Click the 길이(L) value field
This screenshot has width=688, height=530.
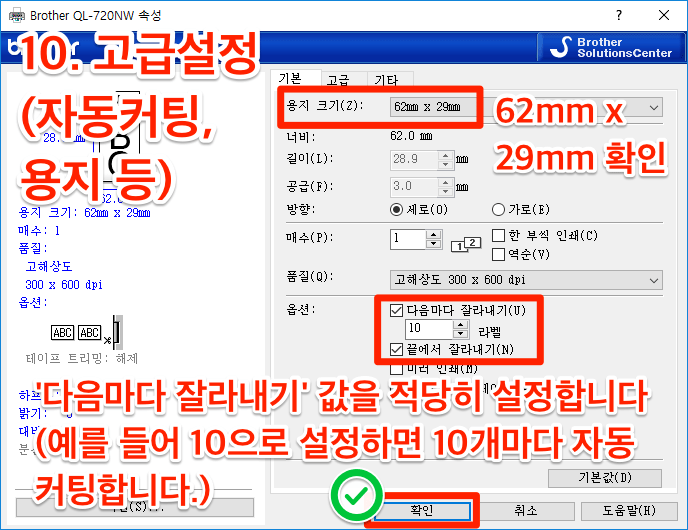[x=414, y=159]
